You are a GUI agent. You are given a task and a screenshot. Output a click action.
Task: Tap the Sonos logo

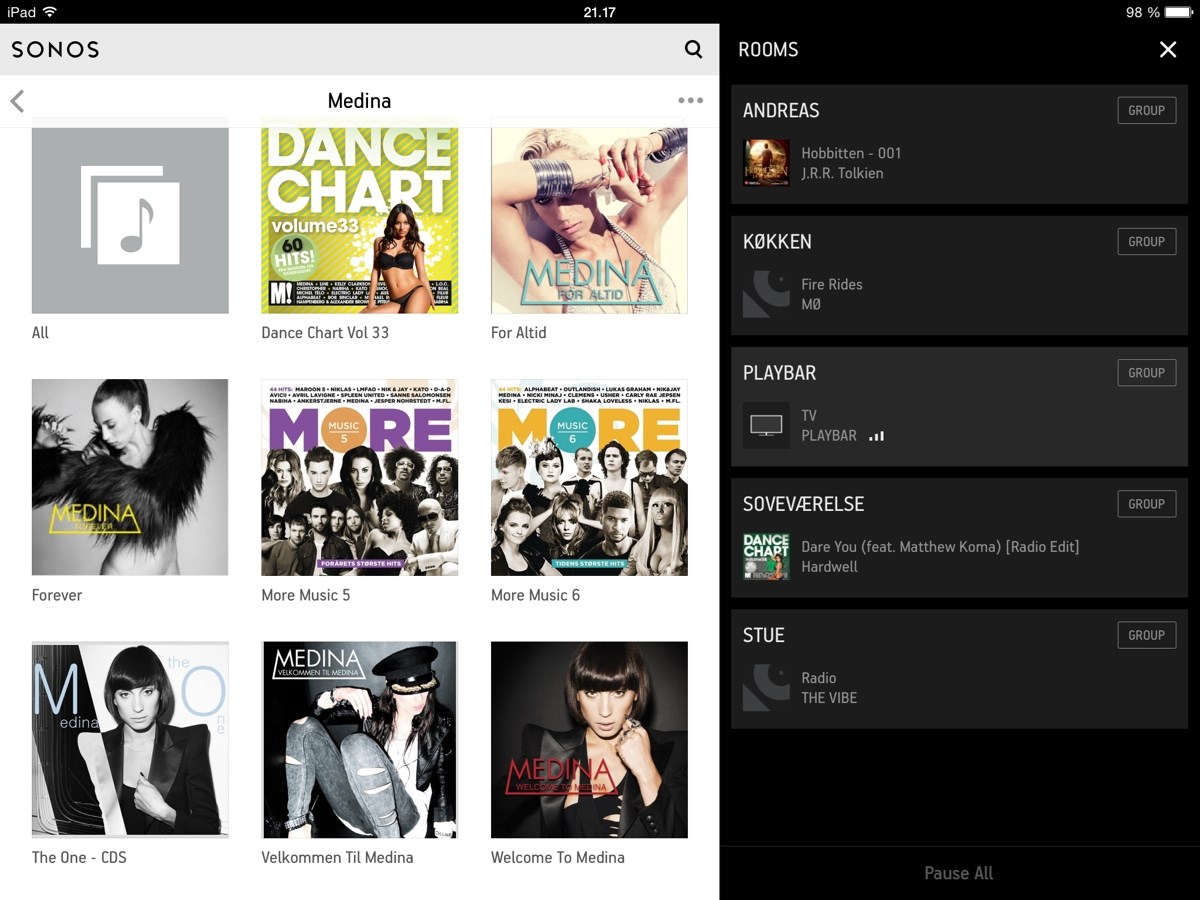[x=55, y=49]
